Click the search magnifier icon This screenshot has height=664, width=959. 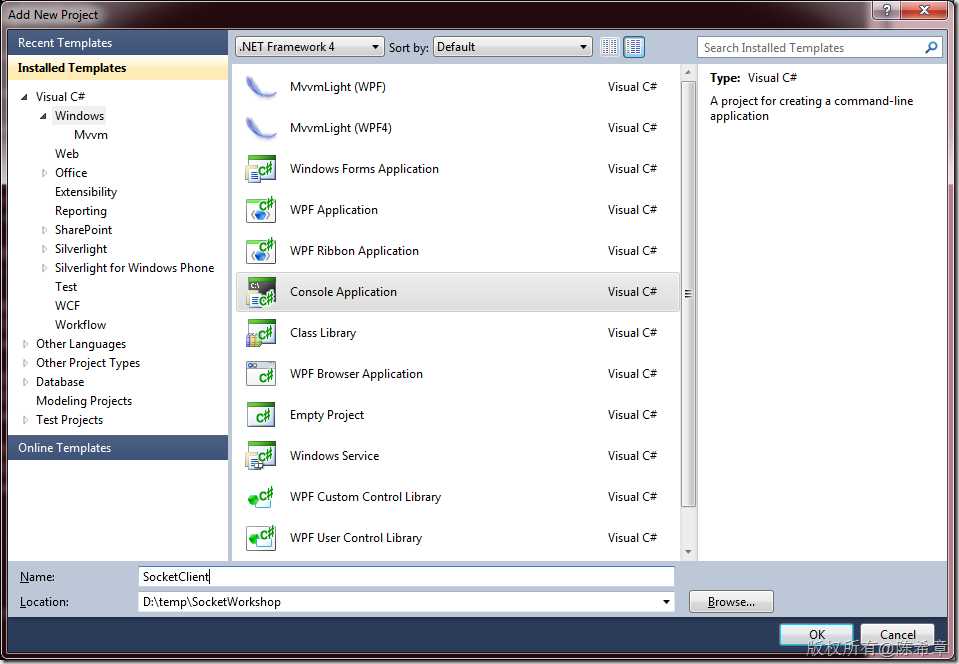click(931, 47)
